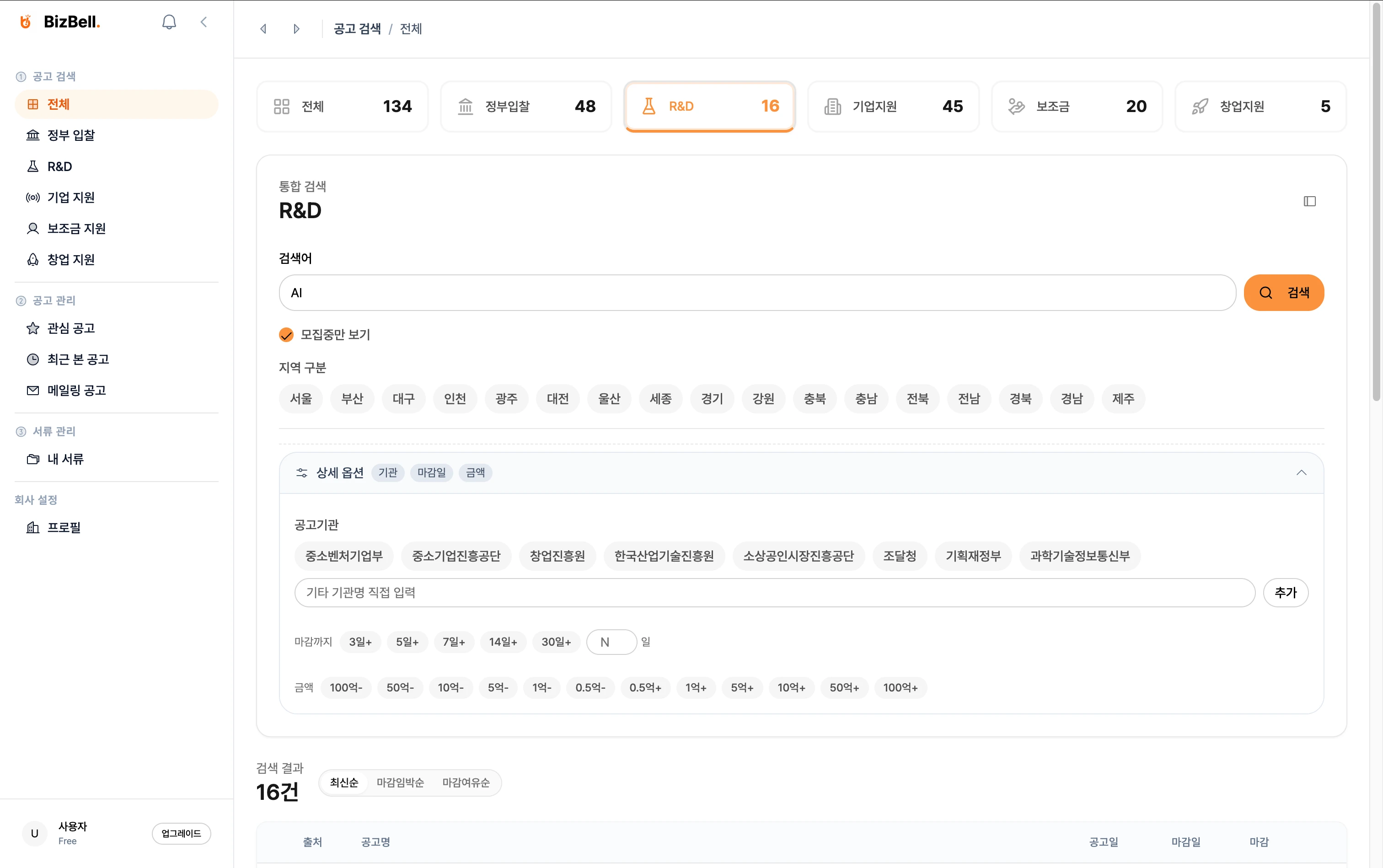Select the 마감임박순 sort option
Image resolution: width=1383 pixels, height=868 pixels.
coord(400,782)
